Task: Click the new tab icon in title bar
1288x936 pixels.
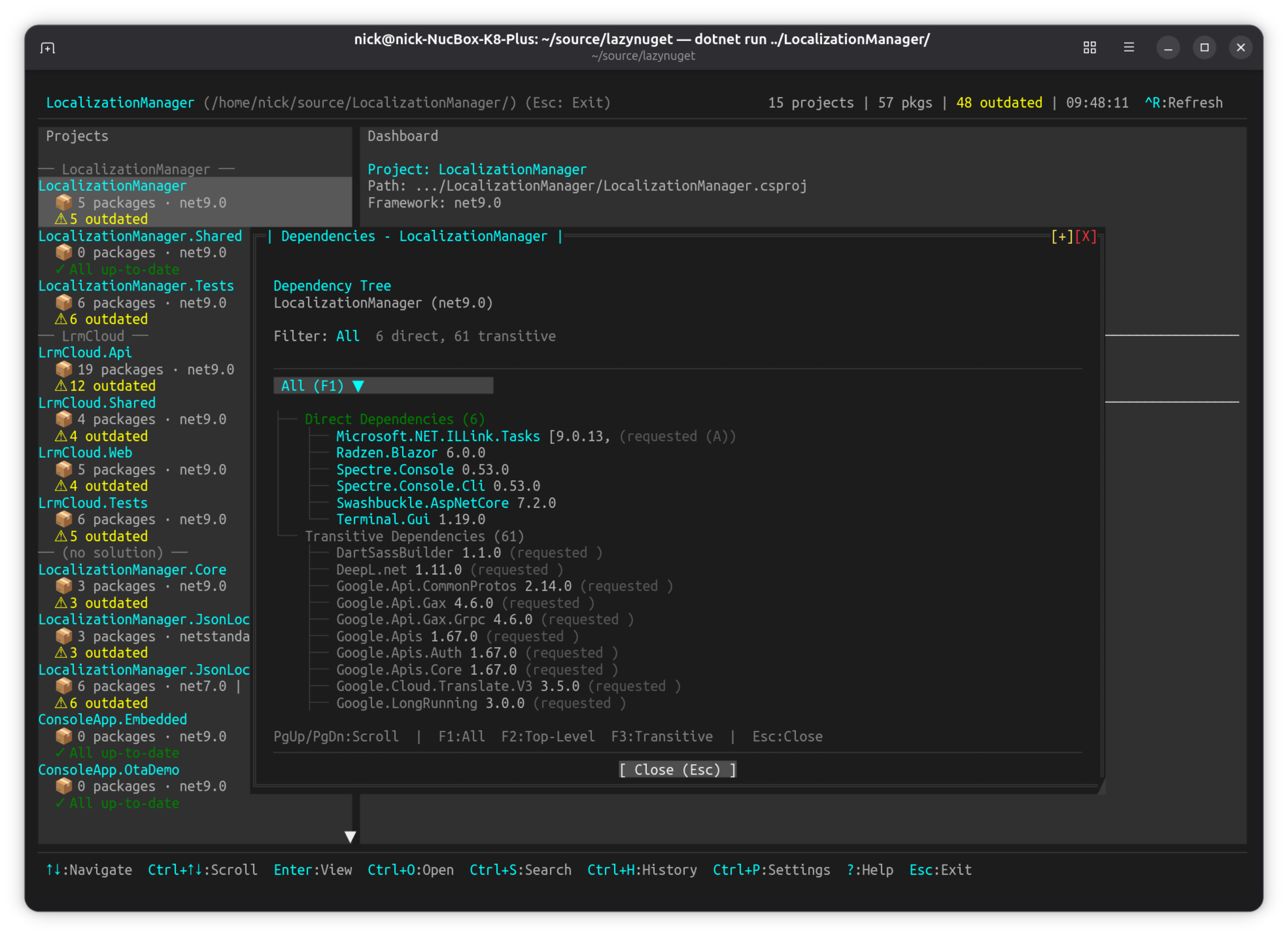Action: (48, 48)
